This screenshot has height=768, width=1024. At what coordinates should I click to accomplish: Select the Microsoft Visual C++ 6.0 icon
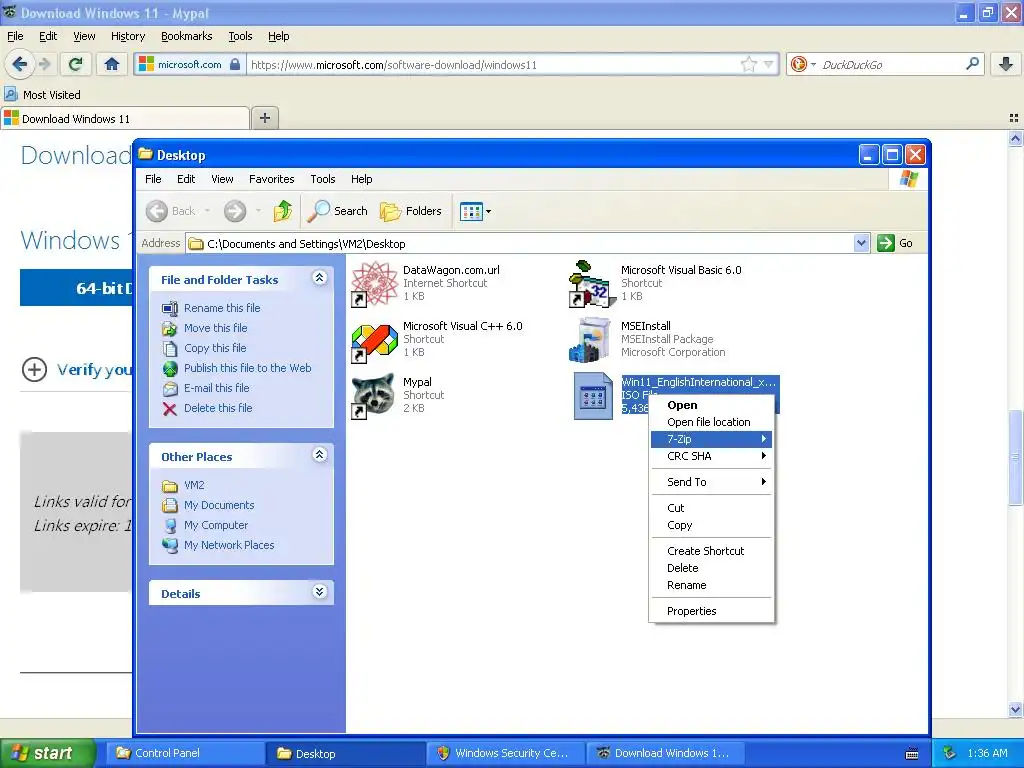[x=374, y=341]
